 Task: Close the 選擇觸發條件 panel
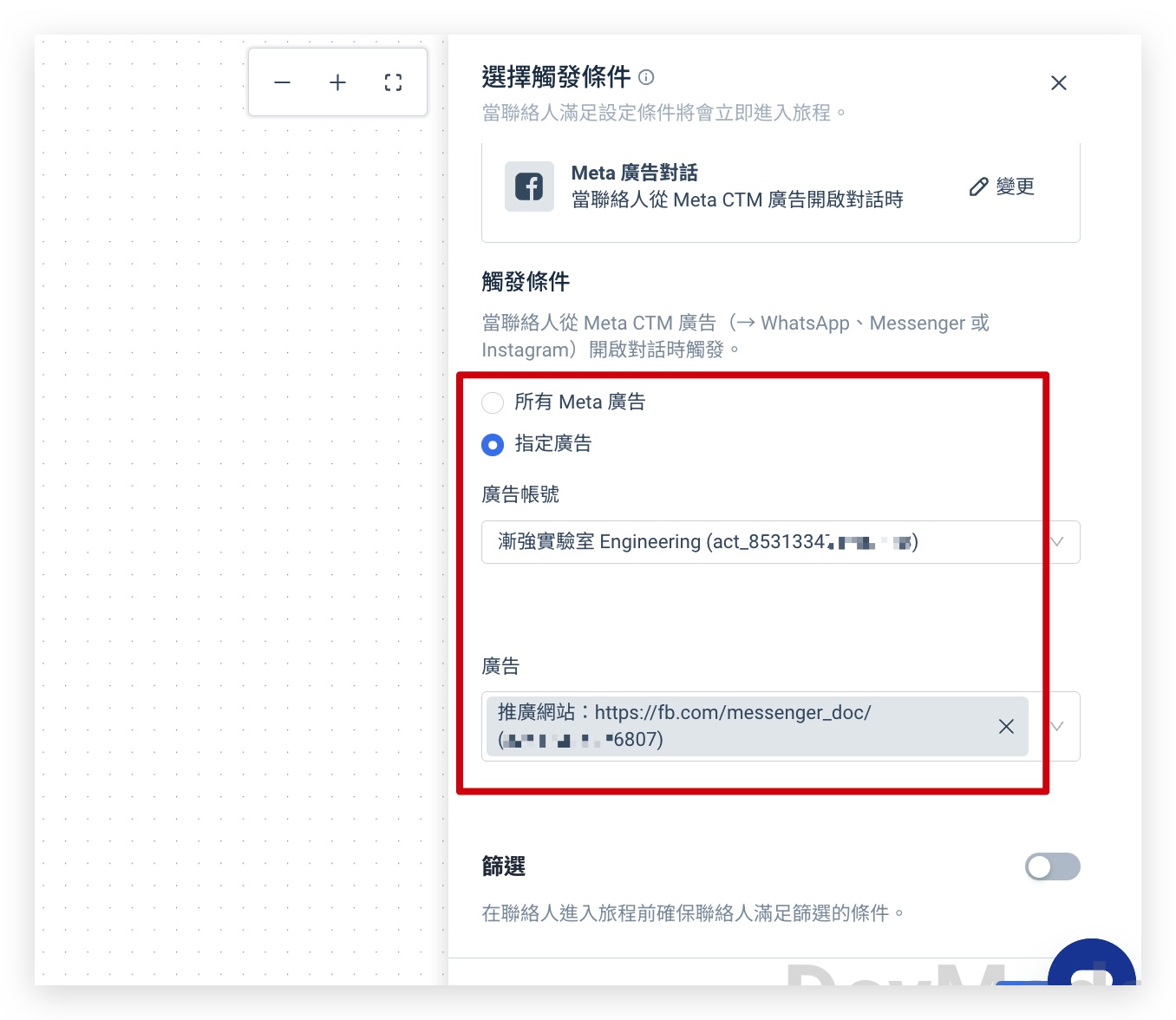[x=1058, y=83]
